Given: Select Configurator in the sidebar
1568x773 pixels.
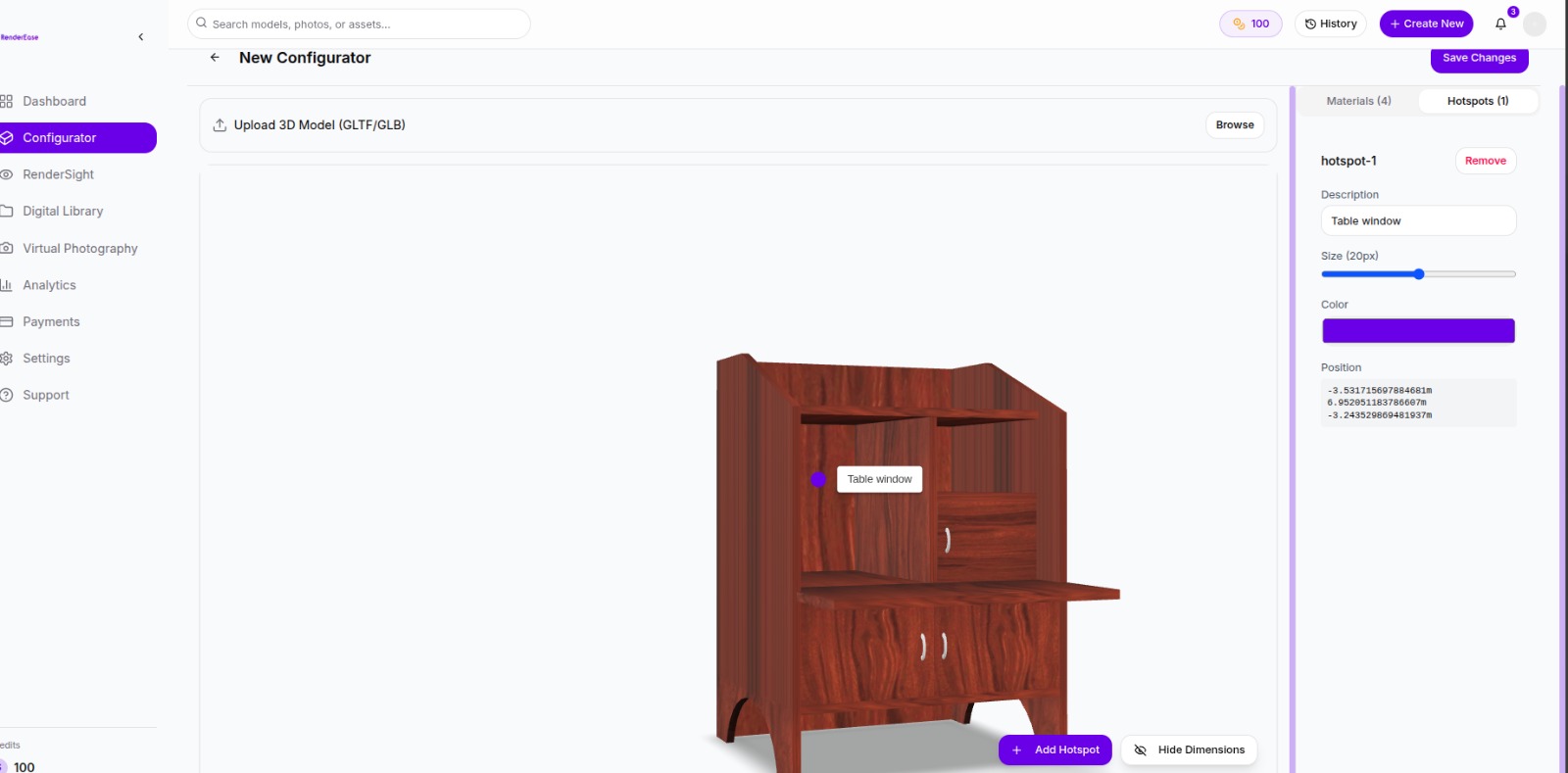Looking at the screenshot, I should (x=78, y=138).
